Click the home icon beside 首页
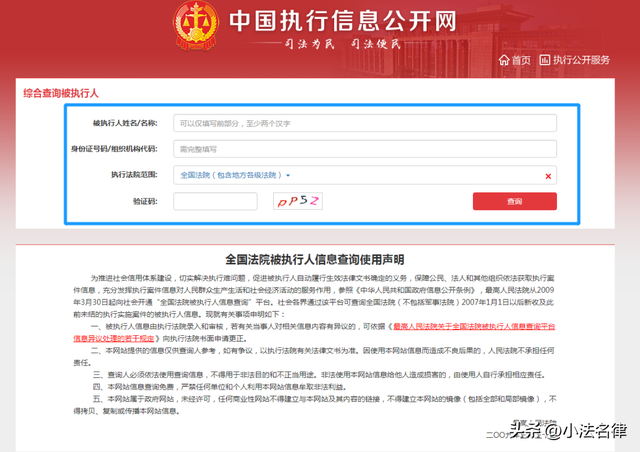 coord(504,60)
